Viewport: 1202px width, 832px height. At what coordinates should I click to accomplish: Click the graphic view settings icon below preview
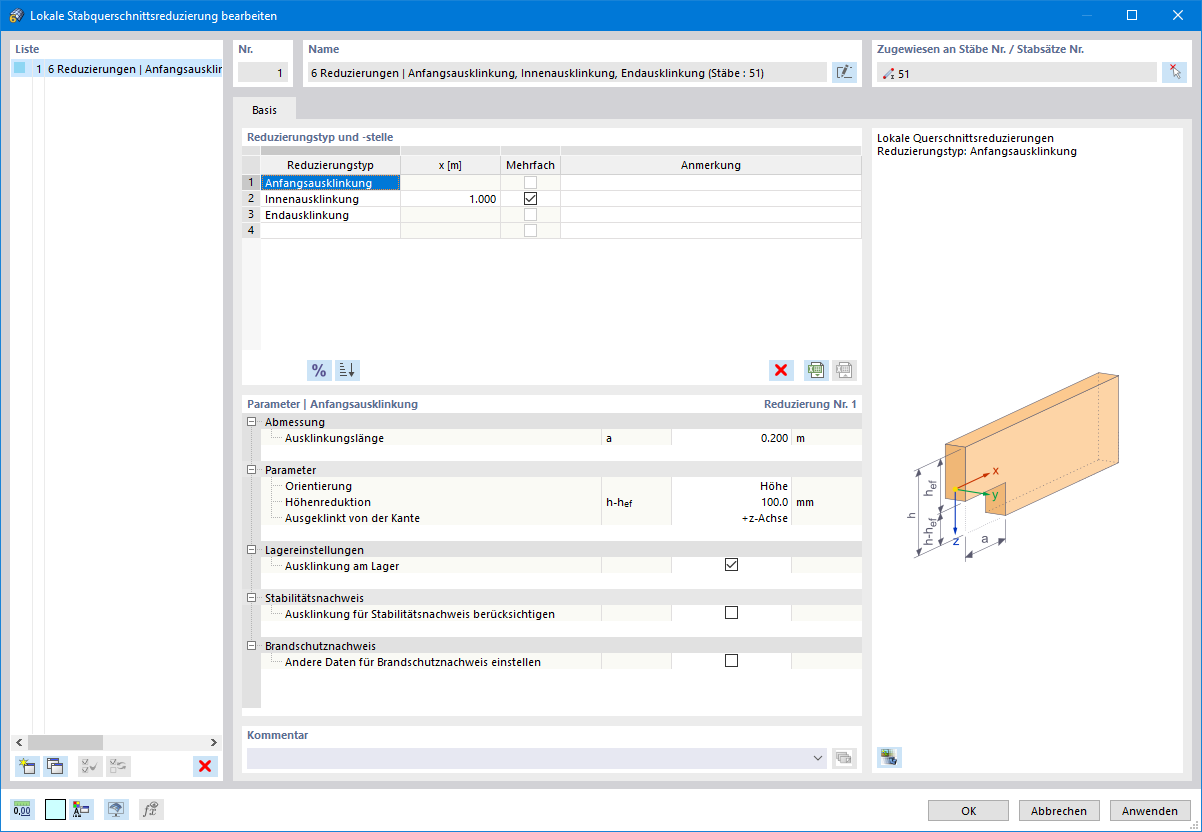[x=889, y=756]
